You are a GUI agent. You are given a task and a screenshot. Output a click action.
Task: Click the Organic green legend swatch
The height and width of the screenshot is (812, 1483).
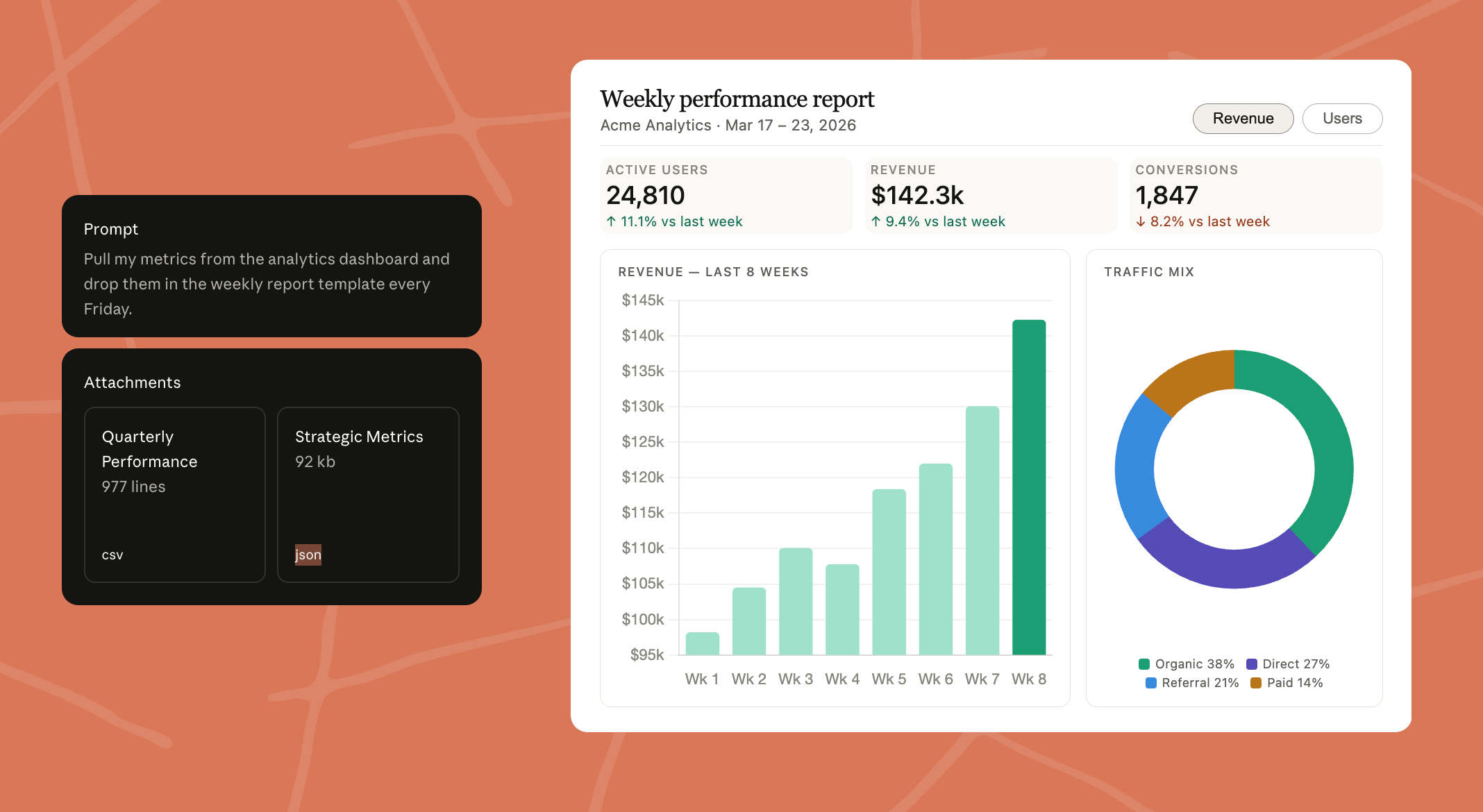(1144, 664)
